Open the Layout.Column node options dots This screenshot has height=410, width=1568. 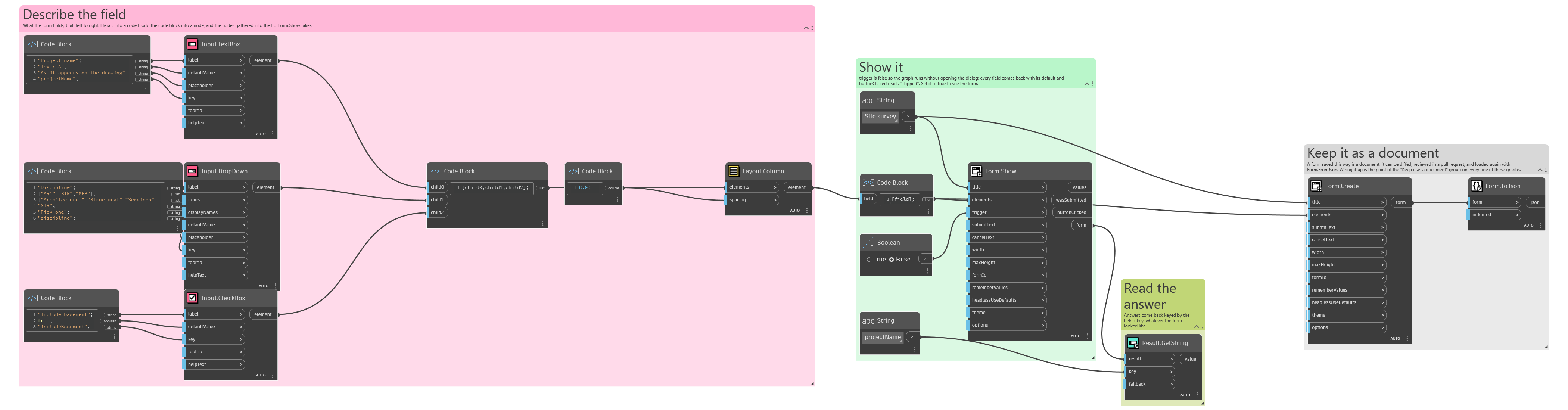[807, 211]
